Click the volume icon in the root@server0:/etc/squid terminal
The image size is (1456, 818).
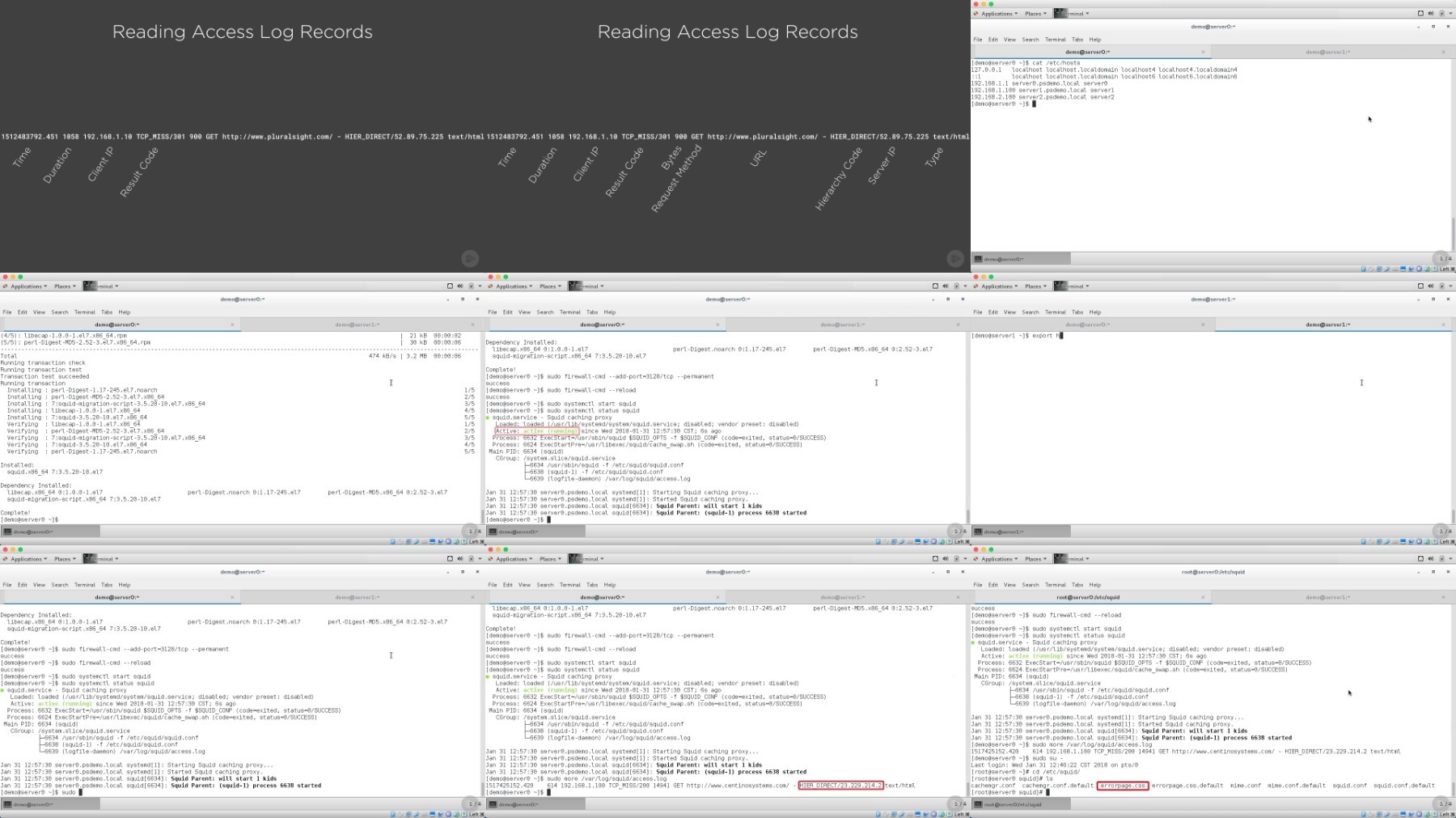tap(1430, 559)
